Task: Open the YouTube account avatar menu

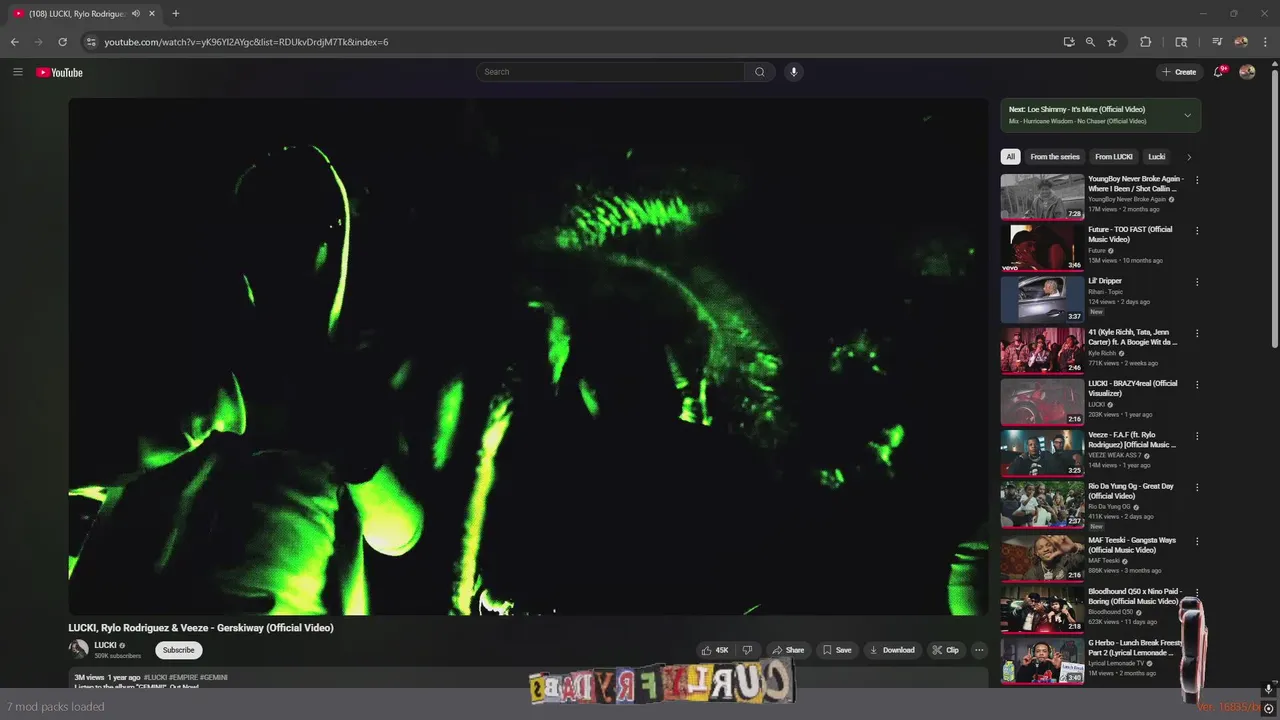Action: tap(1247, 72)
